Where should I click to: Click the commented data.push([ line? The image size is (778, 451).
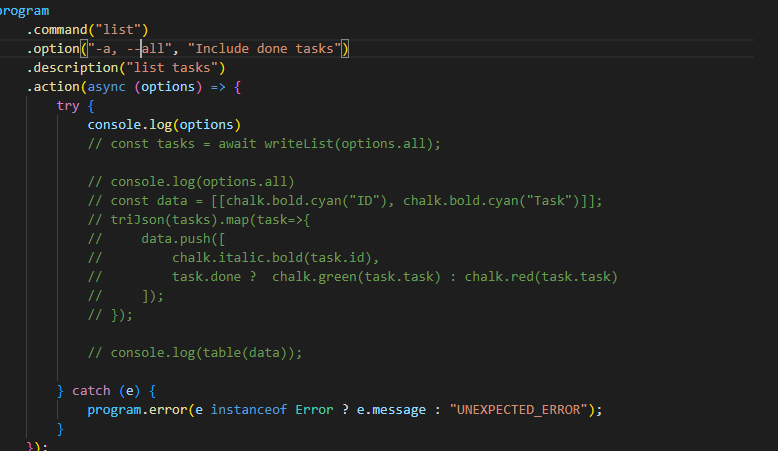point(156,239)
